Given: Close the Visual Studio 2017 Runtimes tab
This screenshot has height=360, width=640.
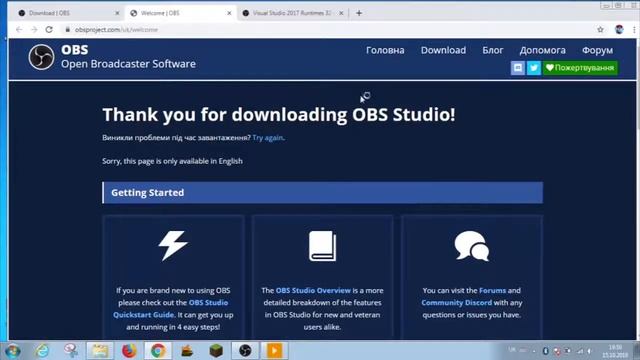Looking at the screenshot, I should [341, 13].
